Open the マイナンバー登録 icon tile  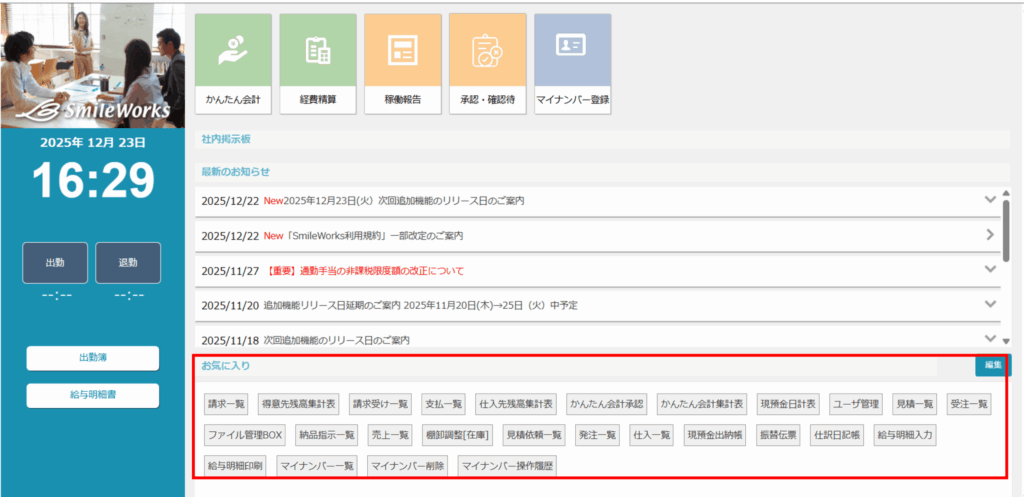[x=573, y=63]
